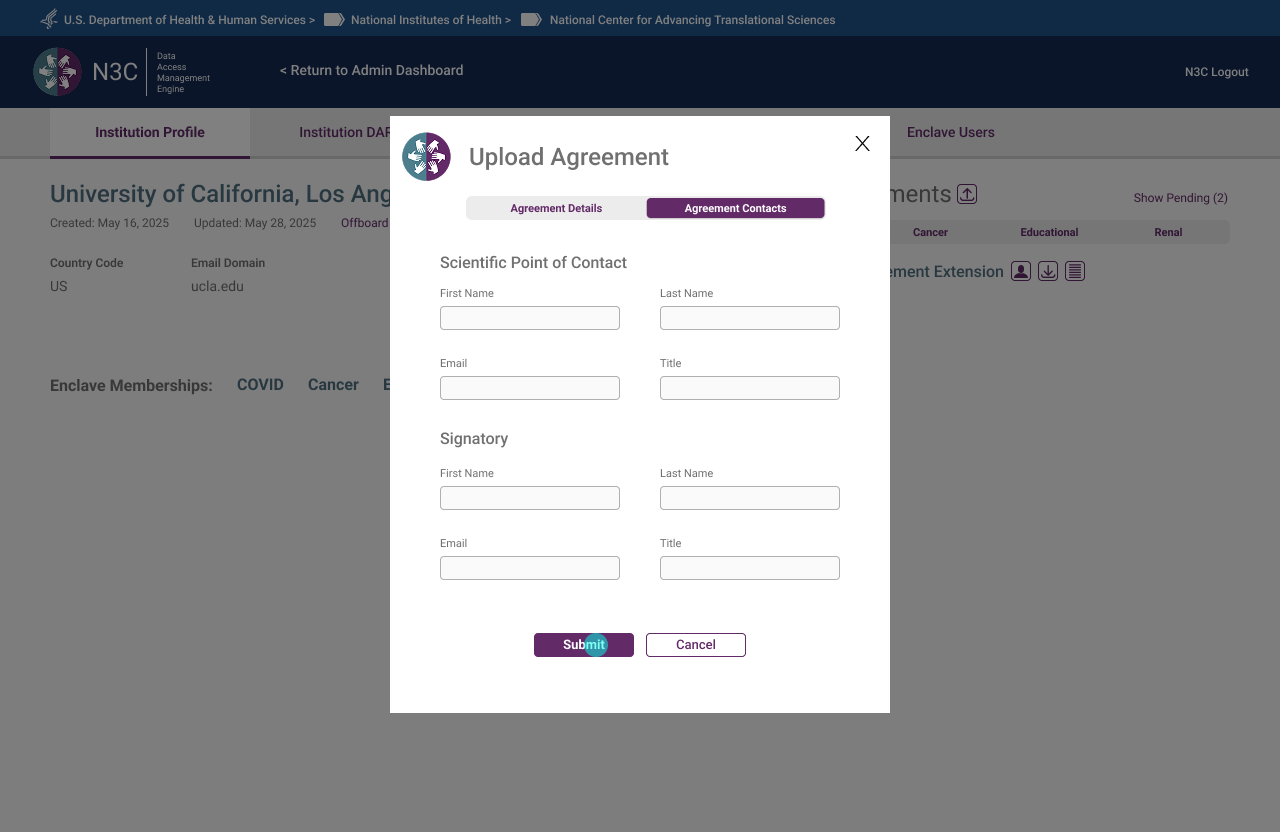
Task: Select the Educational agreements column header
Action: tap(1048, 232)
